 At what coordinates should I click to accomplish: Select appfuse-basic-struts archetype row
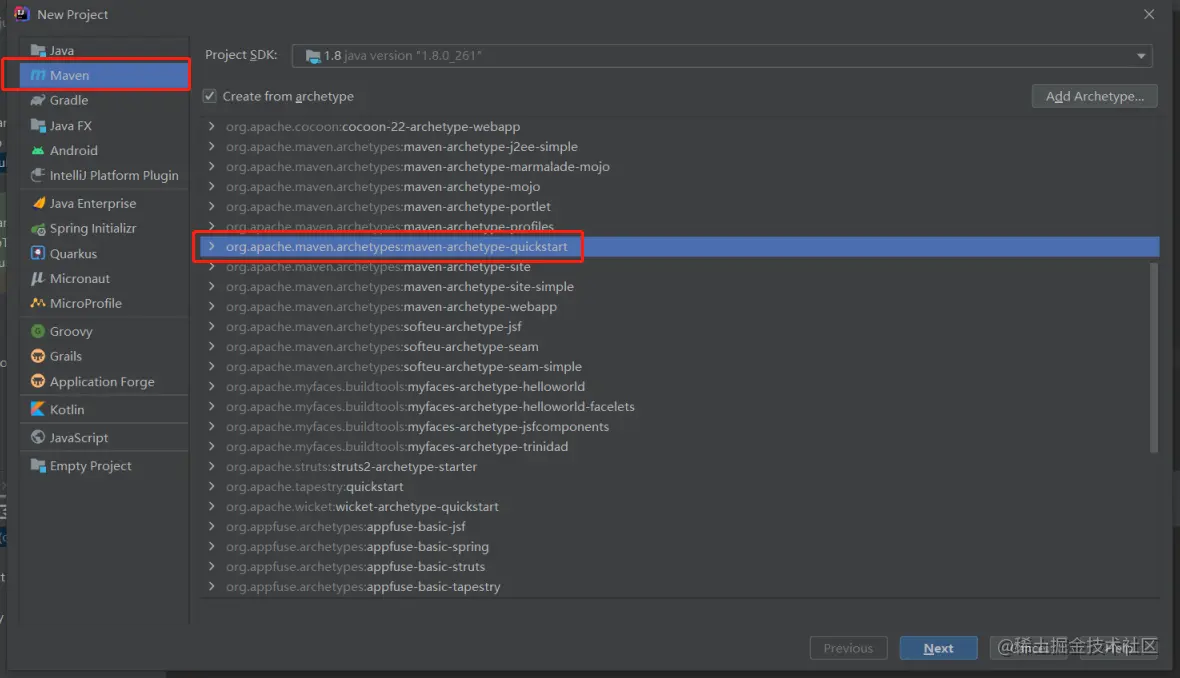[680, 567]
